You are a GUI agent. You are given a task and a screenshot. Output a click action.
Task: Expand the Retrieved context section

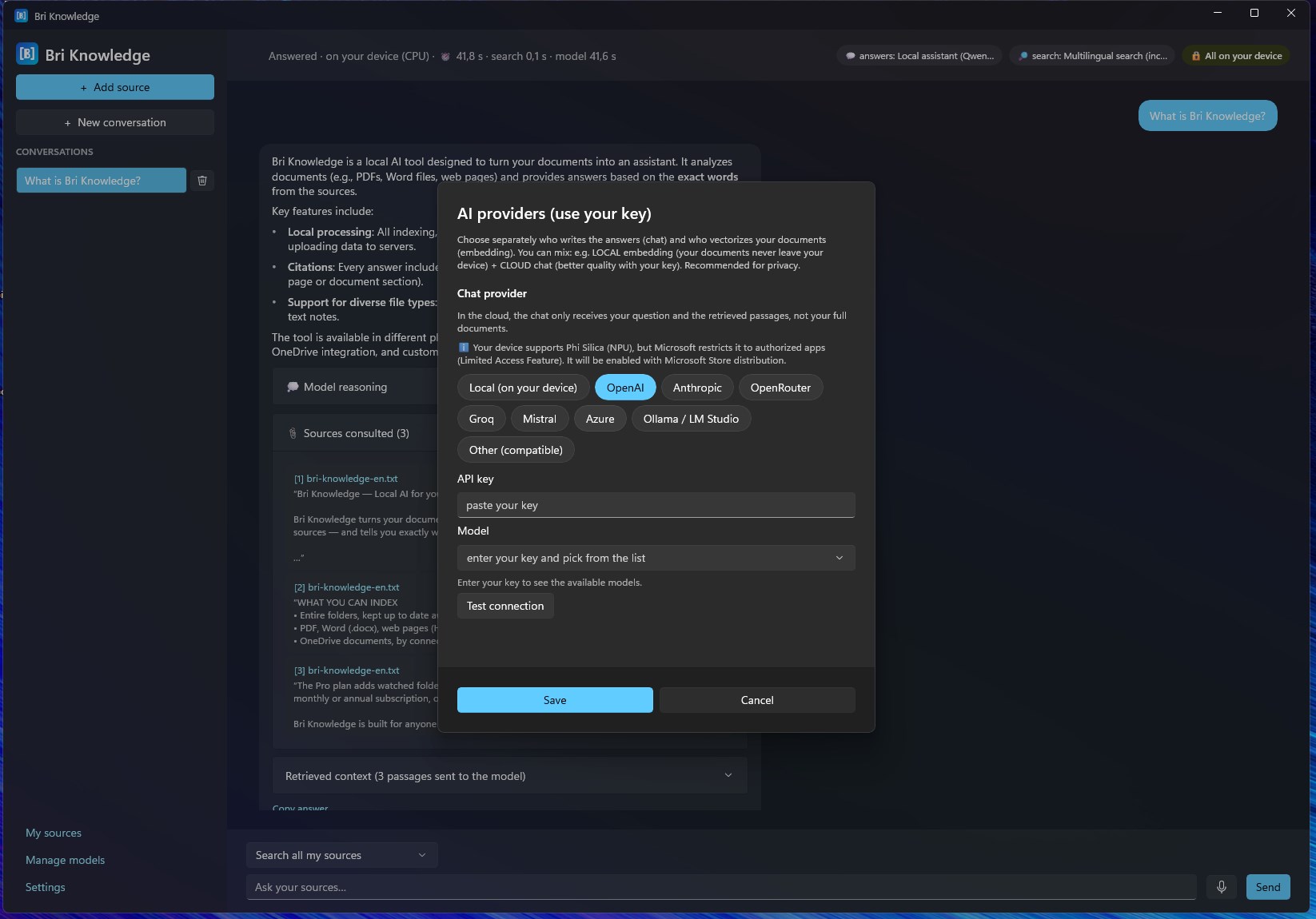coord(509,776)
